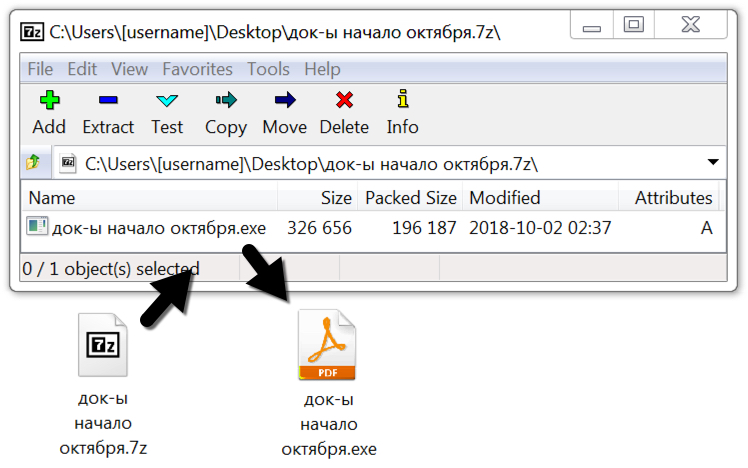Select the Copy toolbar icon
This screenshot has width=748, height=468.
pos(226,100)
